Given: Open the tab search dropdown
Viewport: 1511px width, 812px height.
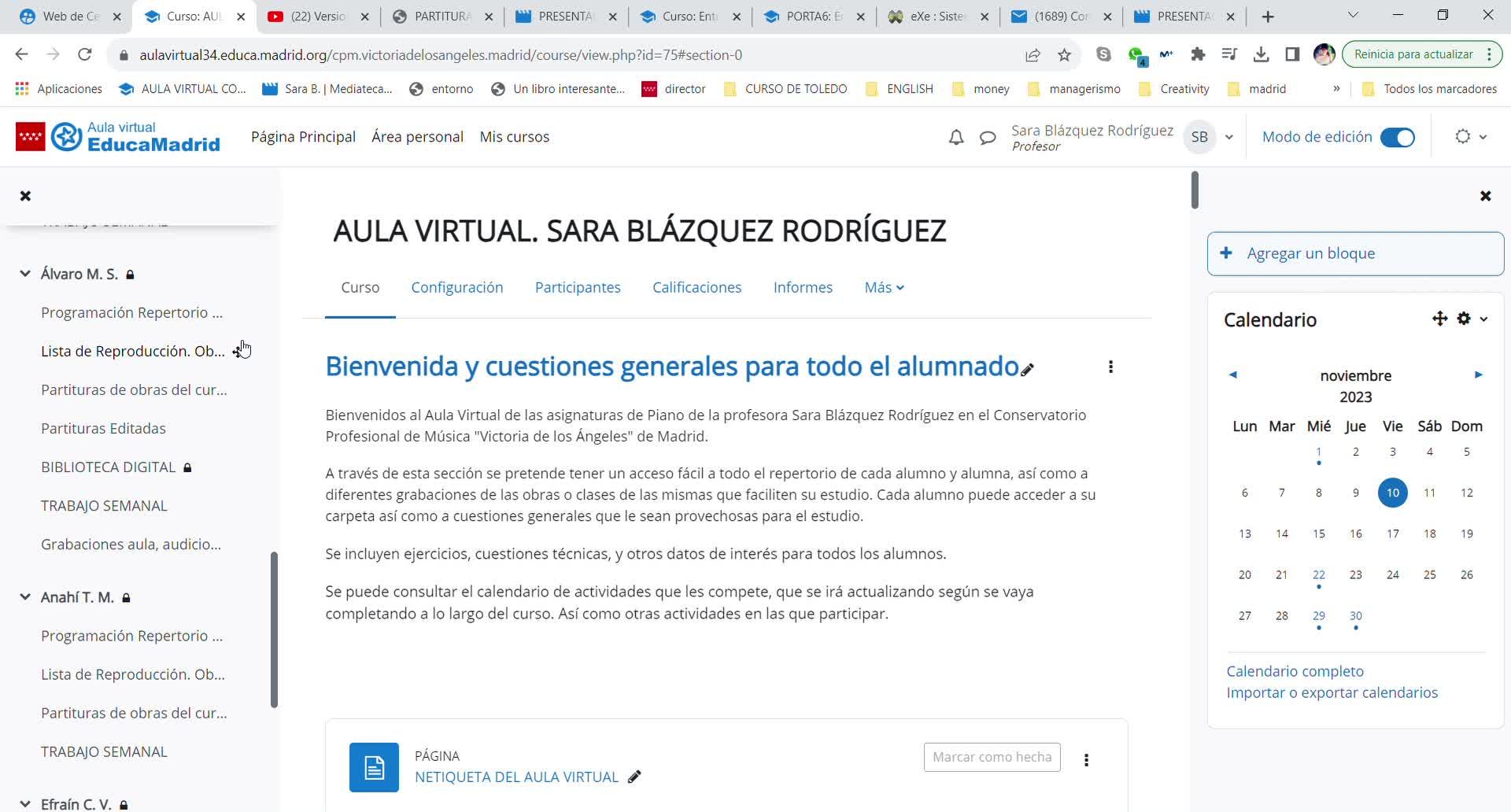Looking at the screenshot, I should tap(1353, 16).
